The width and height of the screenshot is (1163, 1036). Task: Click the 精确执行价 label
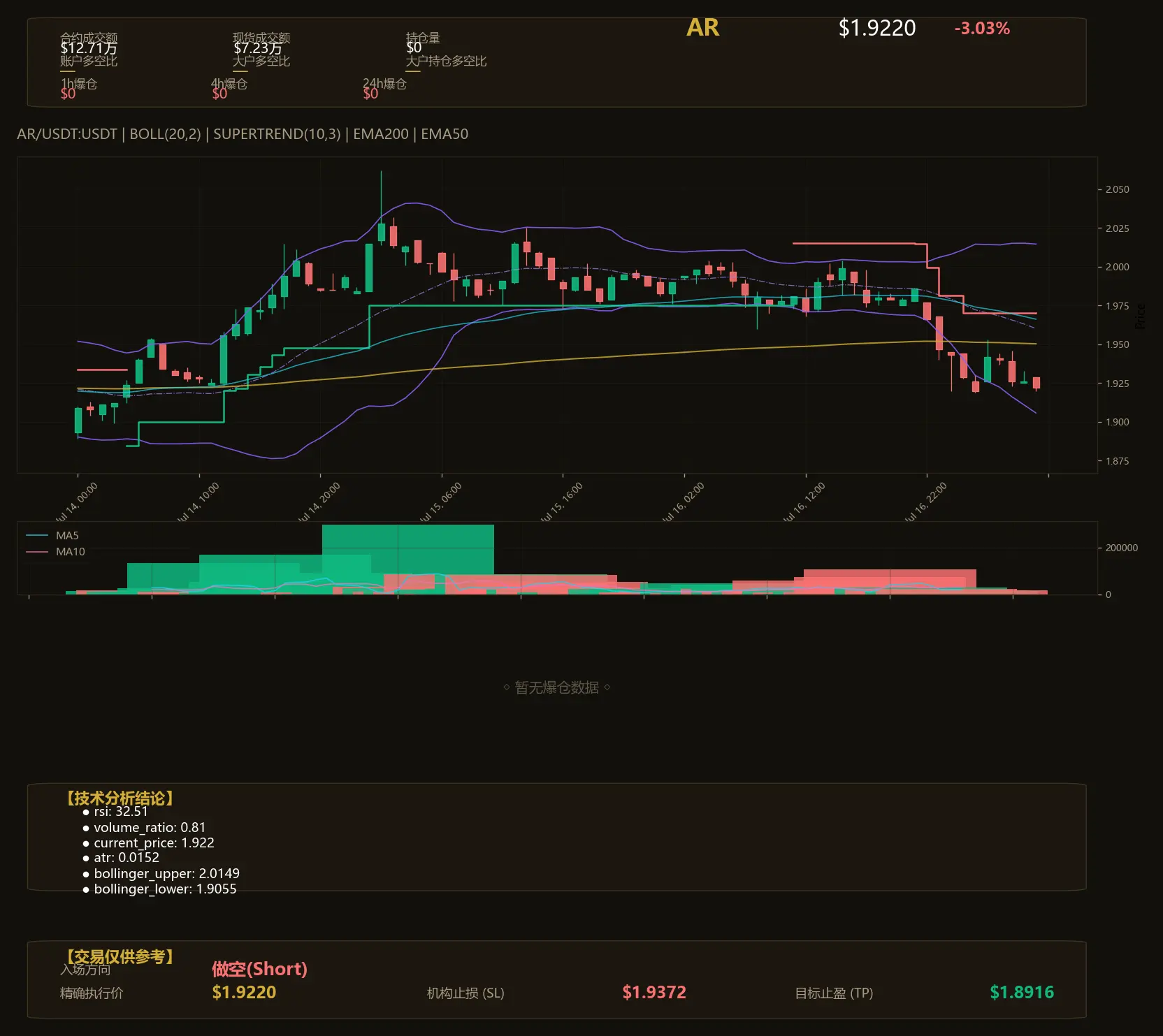coord(92,993)
